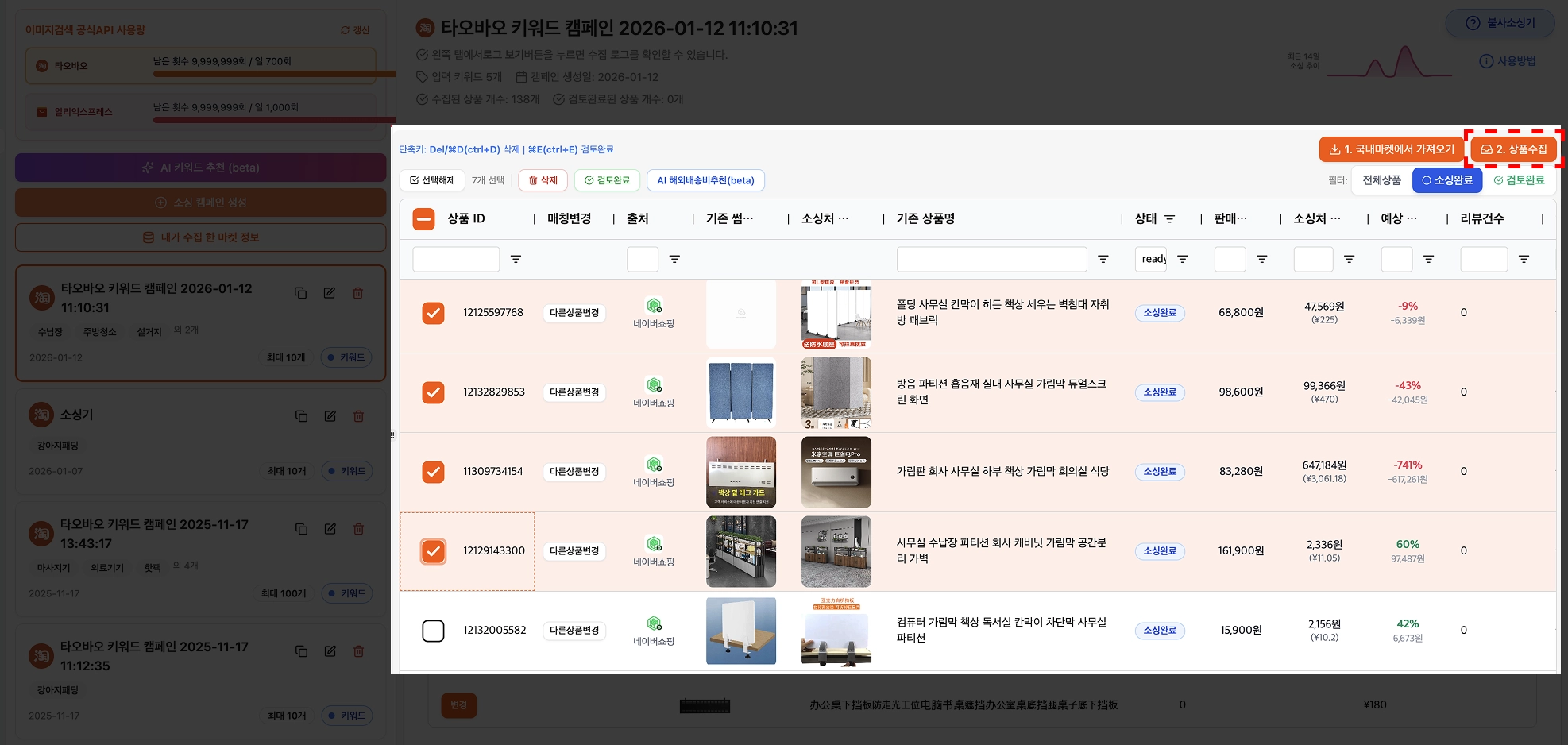Click 네이버쇼핑 source icon for 11309734154
The width and height of the screenshot is (1568, 745).
pyautogui.click(x=654, y=465)
